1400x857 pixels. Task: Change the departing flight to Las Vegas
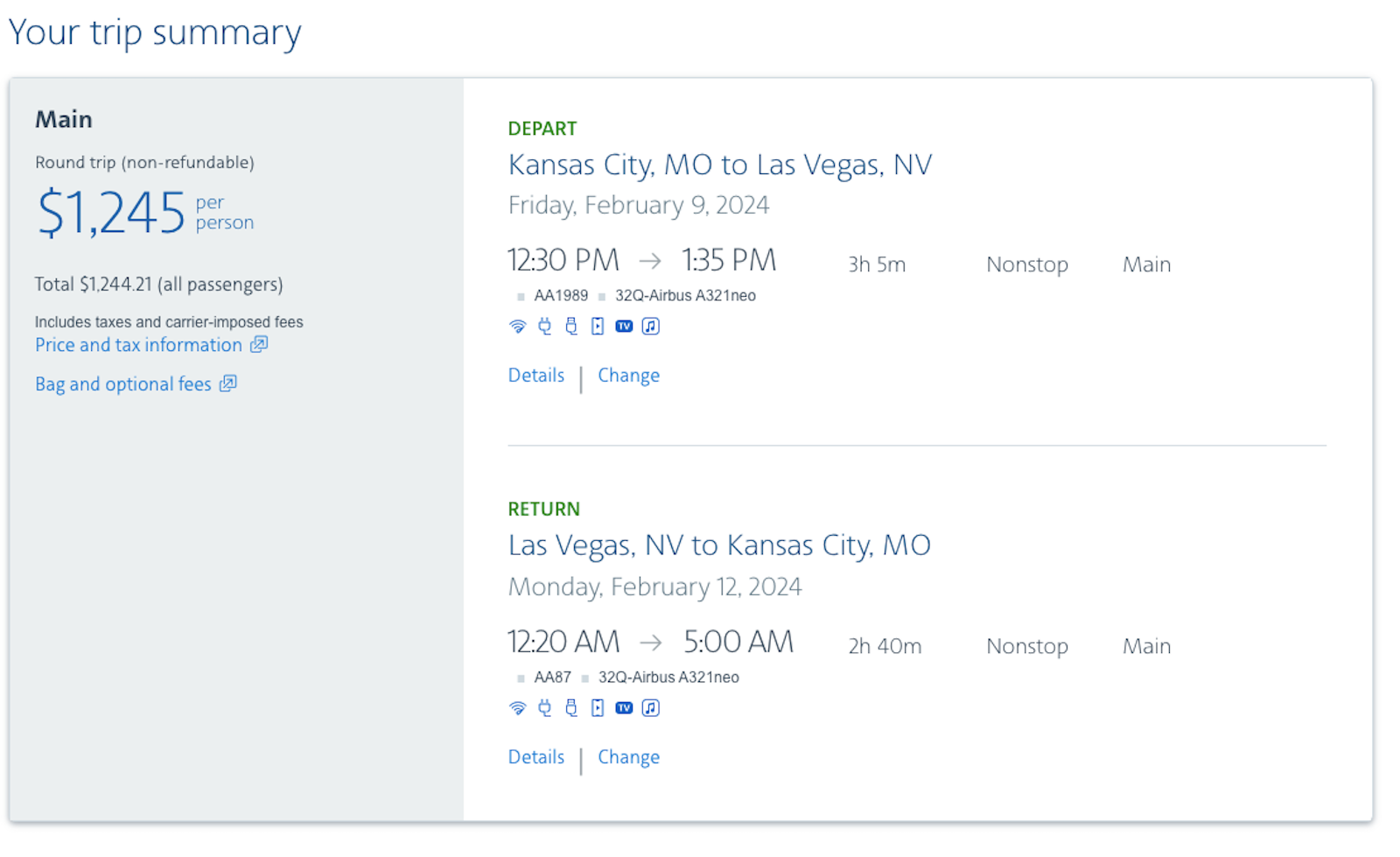click(x=628, y=376)
